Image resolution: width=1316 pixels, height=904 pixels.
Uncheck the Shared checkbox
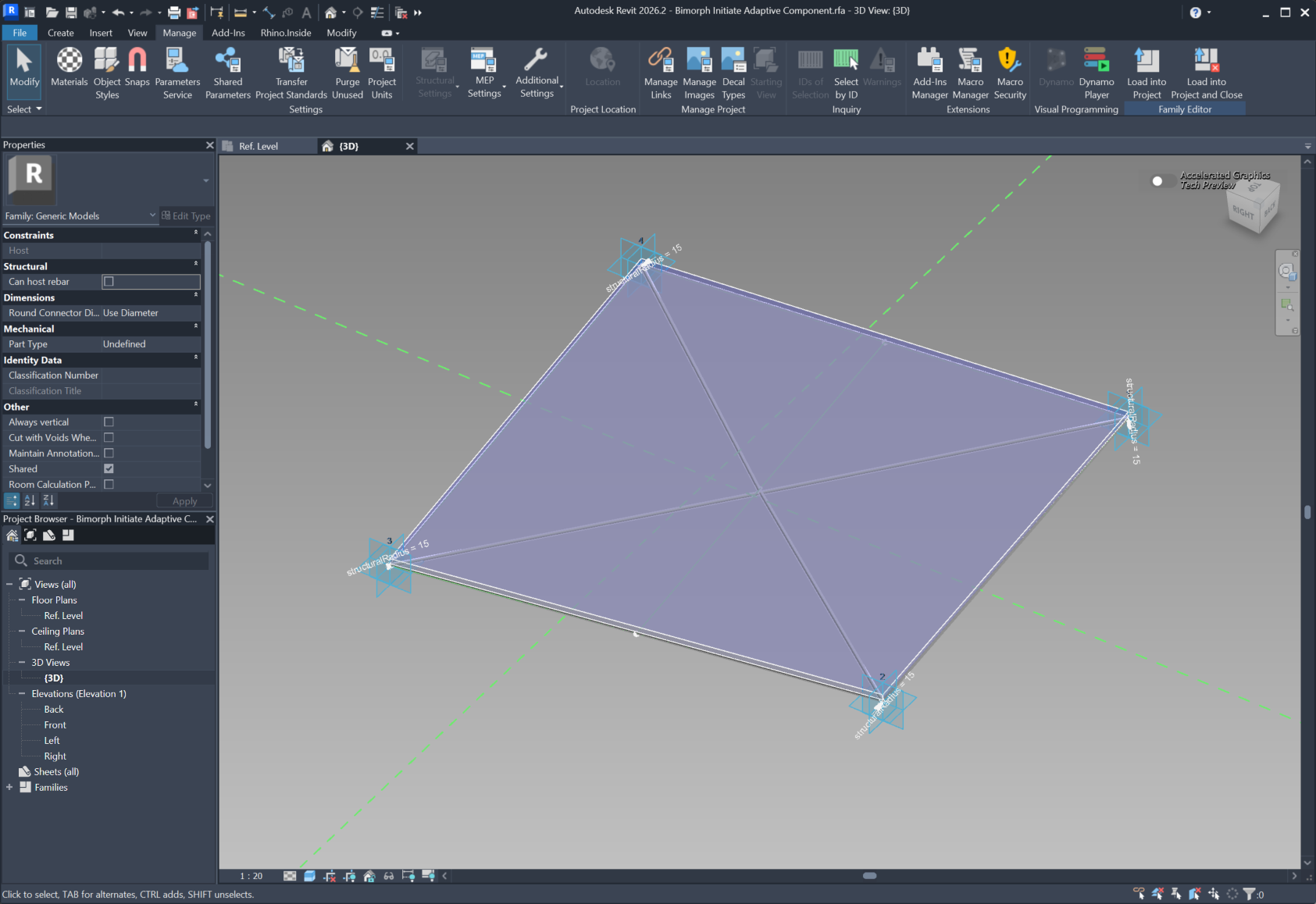tap(109, 468)
